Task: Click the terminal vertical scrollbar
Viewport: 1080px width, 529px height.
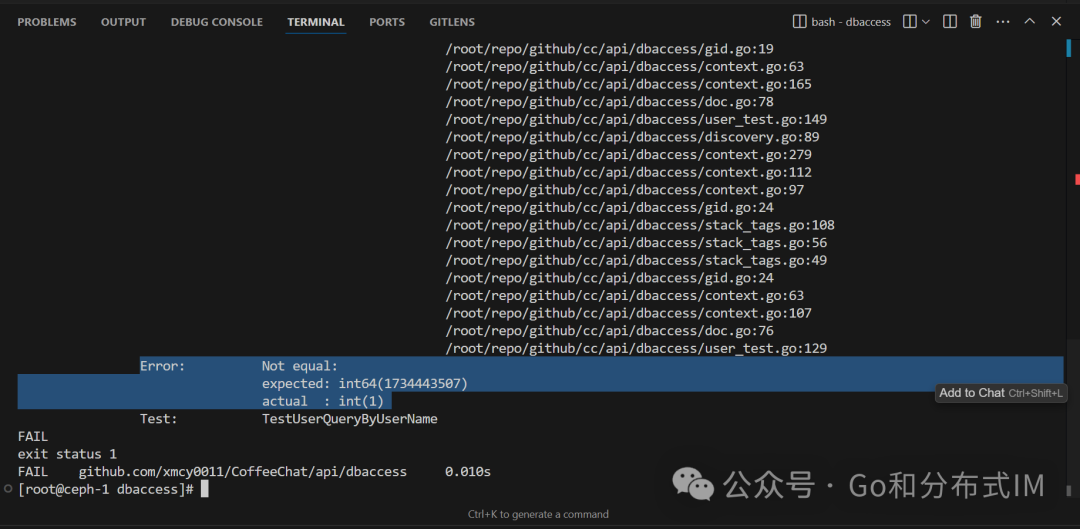Action: click(x=1068, y=200)
